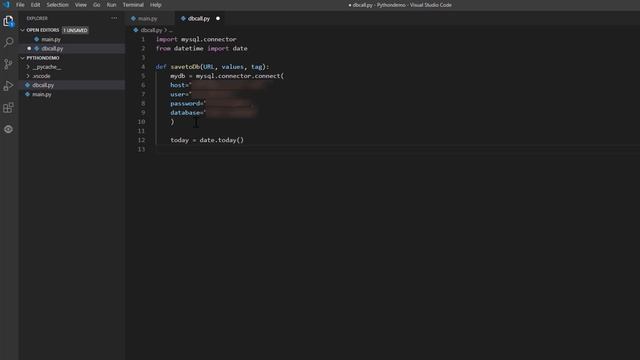This screenshot has width=640, height=360.
Task: Open the File menu
Action: [x=20, y=5]
